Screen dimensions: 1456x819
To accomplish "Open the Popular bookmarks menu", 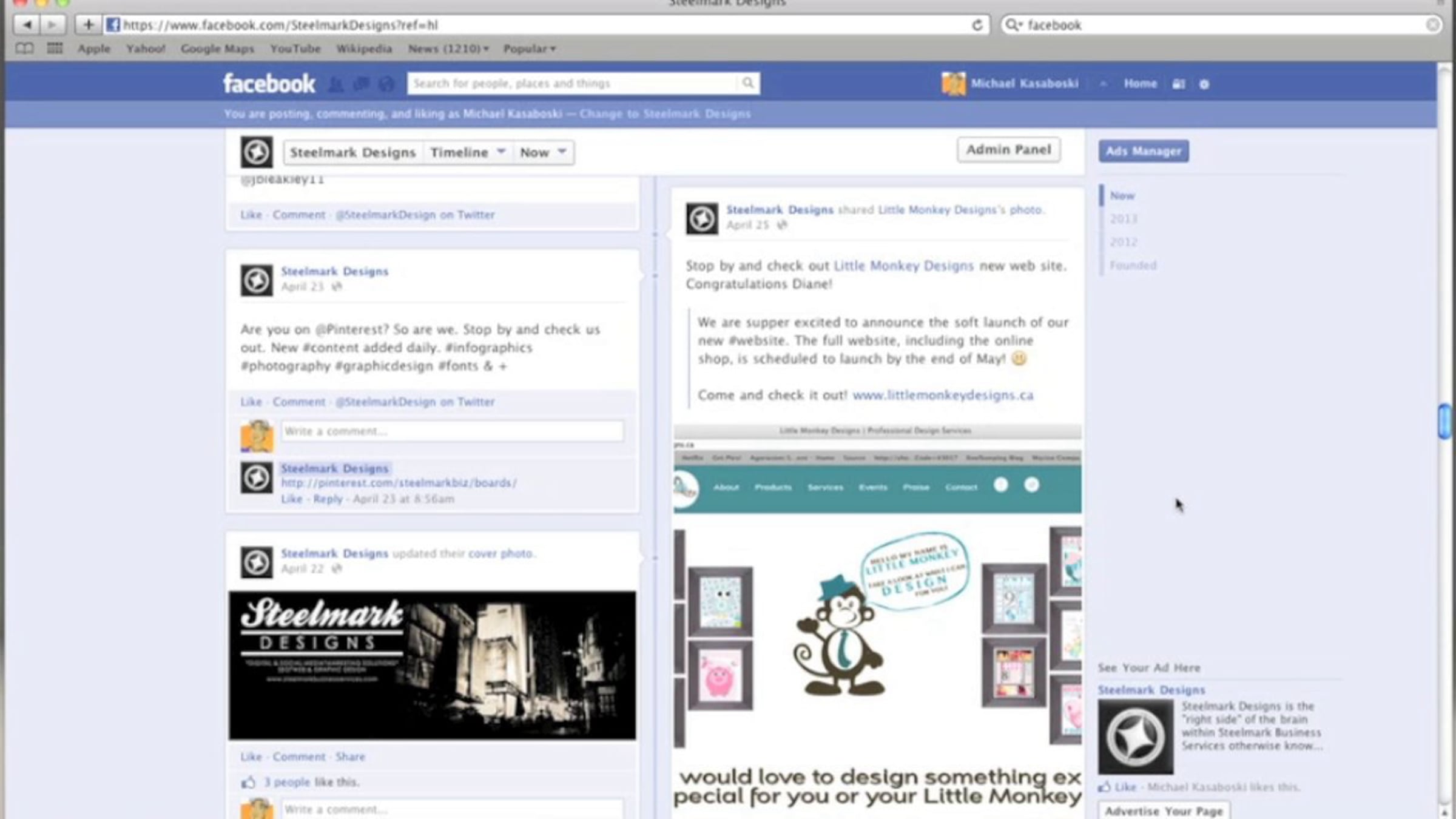I will (529, 49).
